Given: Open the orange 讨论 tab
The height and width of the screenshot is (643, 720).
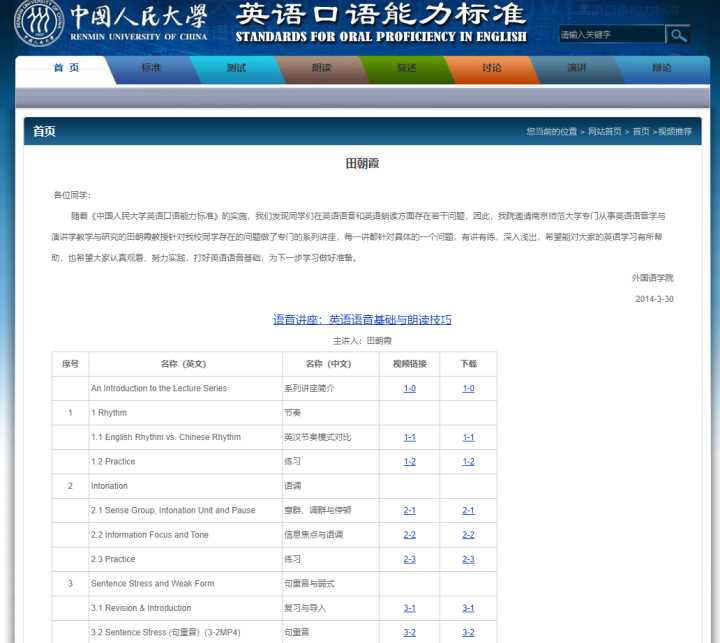Looking at the screenshot, I should coord(492,68).
